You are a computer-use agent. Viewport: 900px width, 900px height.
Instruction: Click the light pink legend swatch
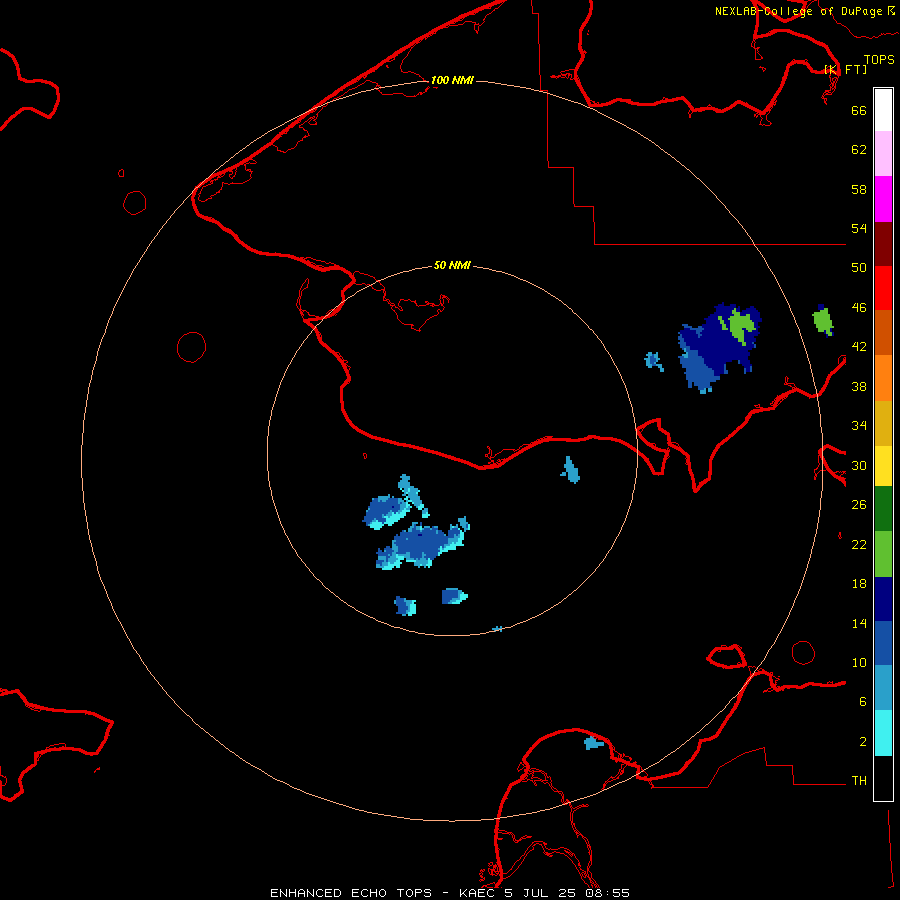(x=883, y=154)
